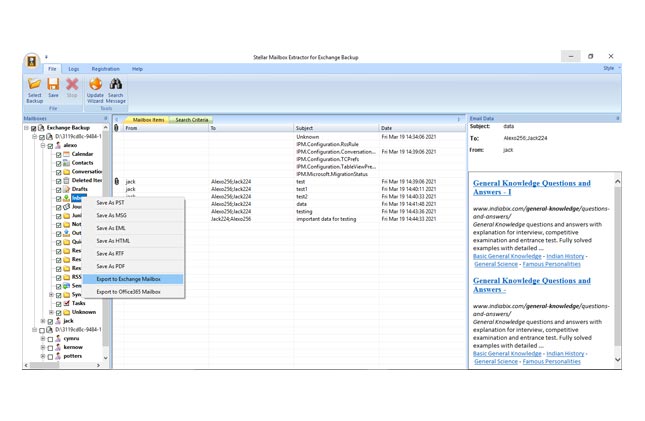Open the Style dropdown in ribbon
The width and height of the screenshot is (645, 421).
[x=611, y=68]
